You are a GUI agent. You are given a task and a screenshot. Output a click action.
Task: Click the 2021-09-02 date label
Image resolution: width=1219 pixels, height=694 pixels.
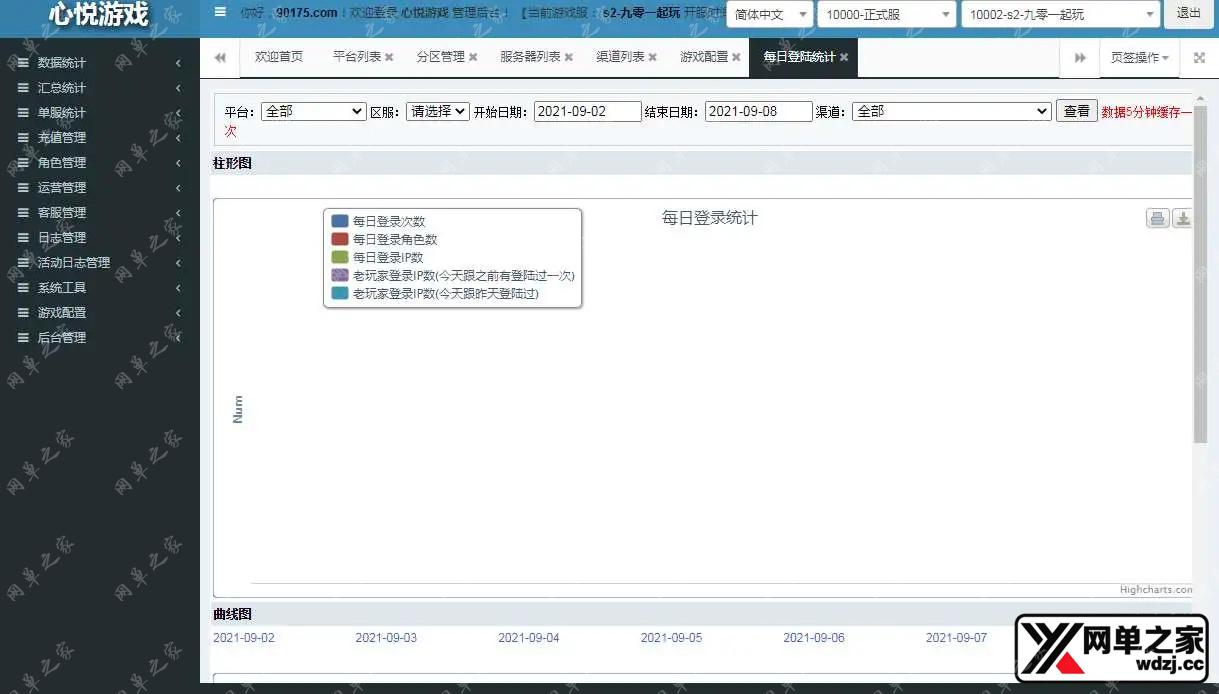(244, 638)
